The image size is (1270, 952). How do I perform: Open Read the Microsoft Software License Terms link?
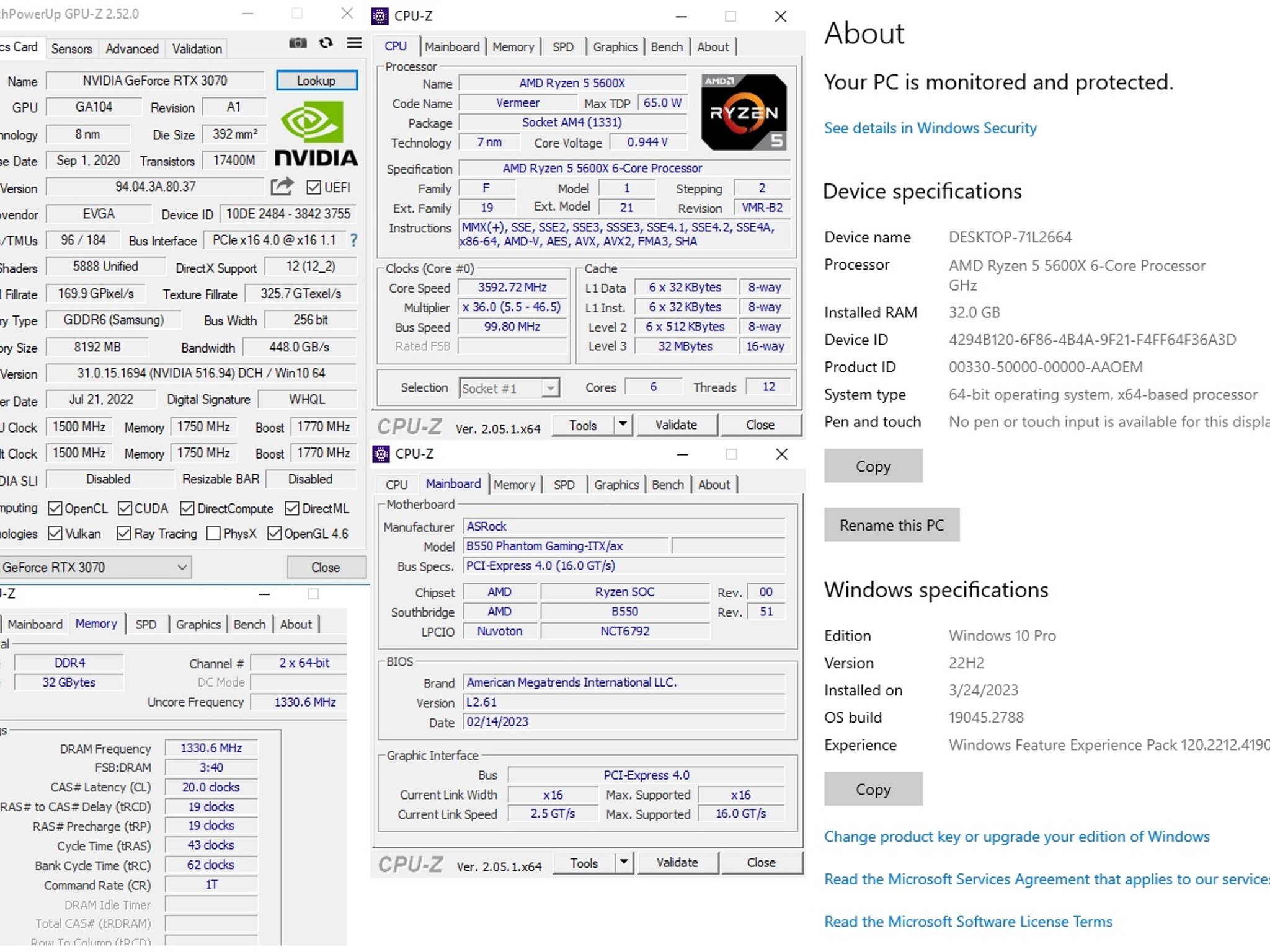pos(968,922)
